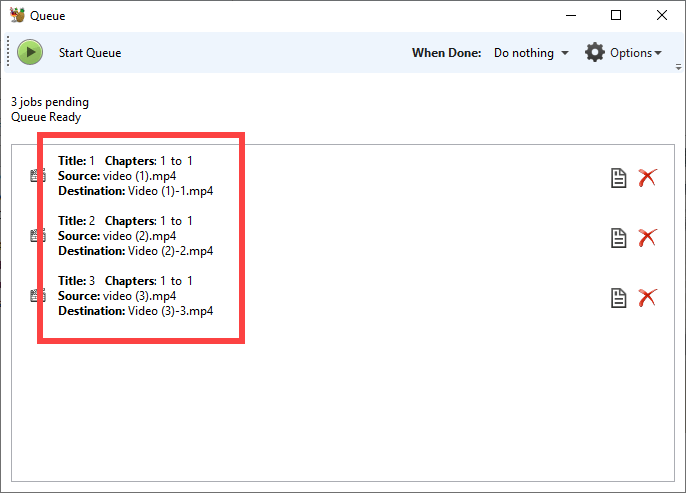Edit the video (3).mp4 job via document icon

click(618, 298)
